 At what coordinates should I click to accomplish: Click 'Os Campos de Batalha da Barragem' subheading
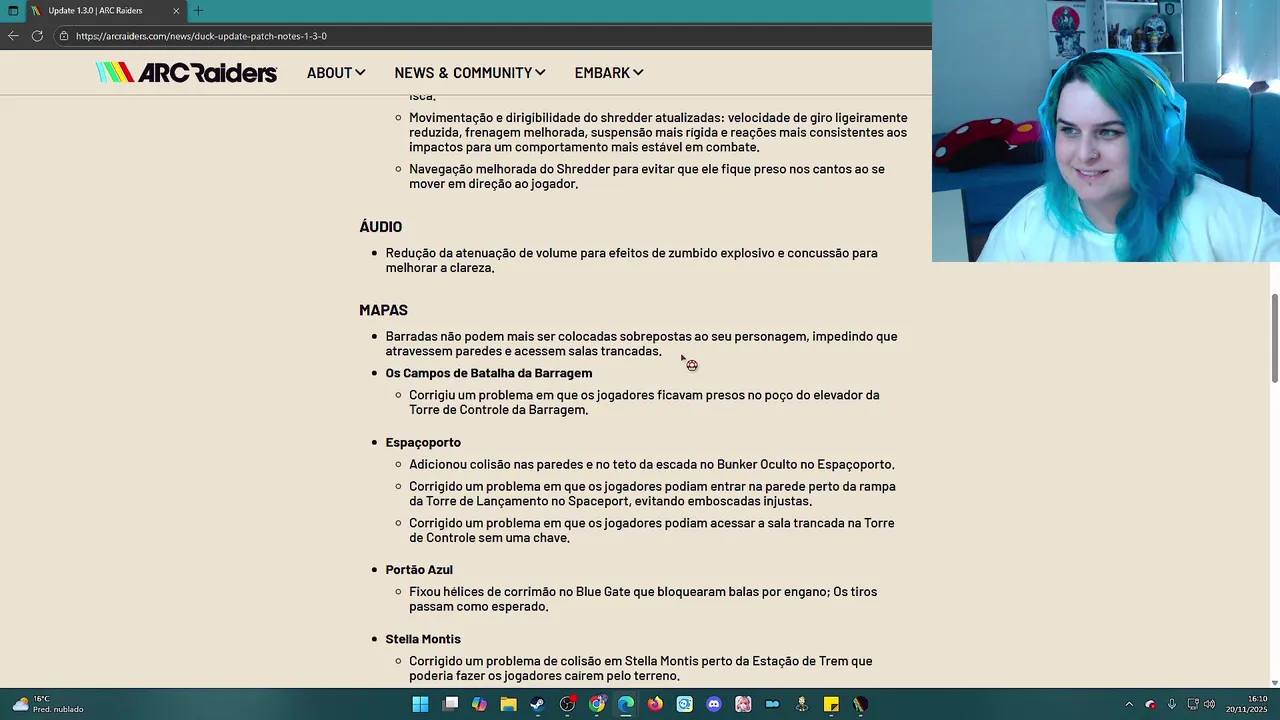tap(489, 373)
